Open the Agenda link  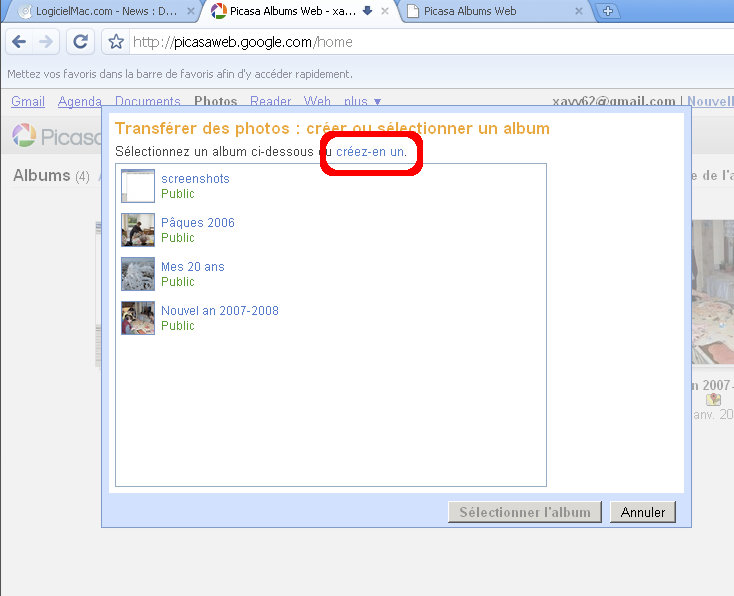pyautogui.click(x=80, y=101)
